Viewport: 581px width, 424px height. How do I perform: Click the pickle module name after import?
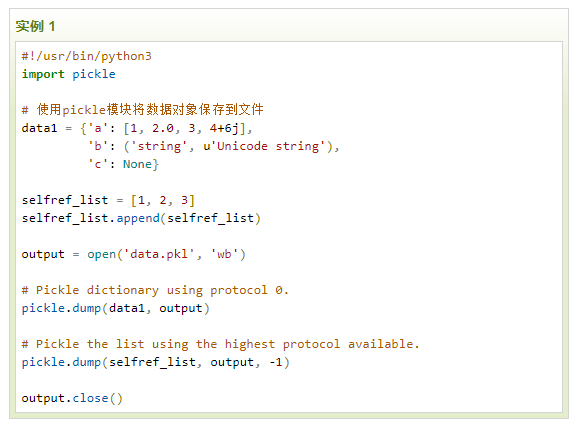click(x=94, y=74)
